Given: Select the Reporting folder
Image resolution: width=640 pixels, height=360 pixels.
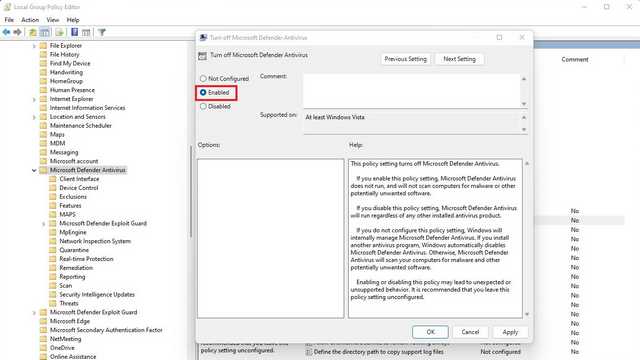Looking at the screenshot, I should (72, 277).
